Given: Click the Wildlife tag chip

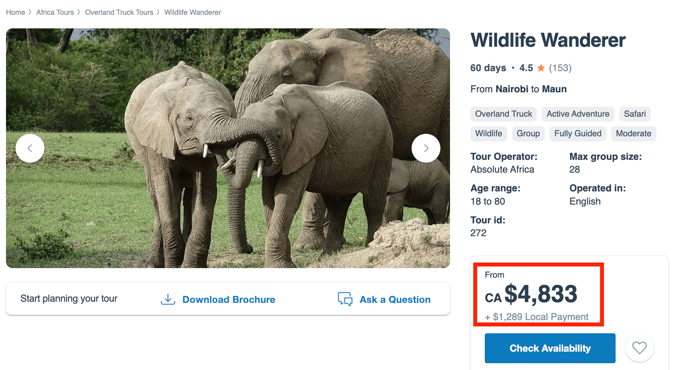Looking at the screenshot, I should (x=488, y=133).
